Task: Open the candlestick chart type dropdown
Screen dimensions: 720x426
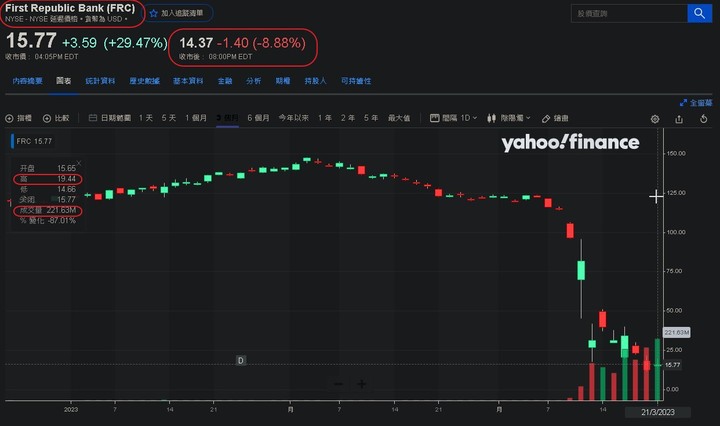Action: [509, 118]
